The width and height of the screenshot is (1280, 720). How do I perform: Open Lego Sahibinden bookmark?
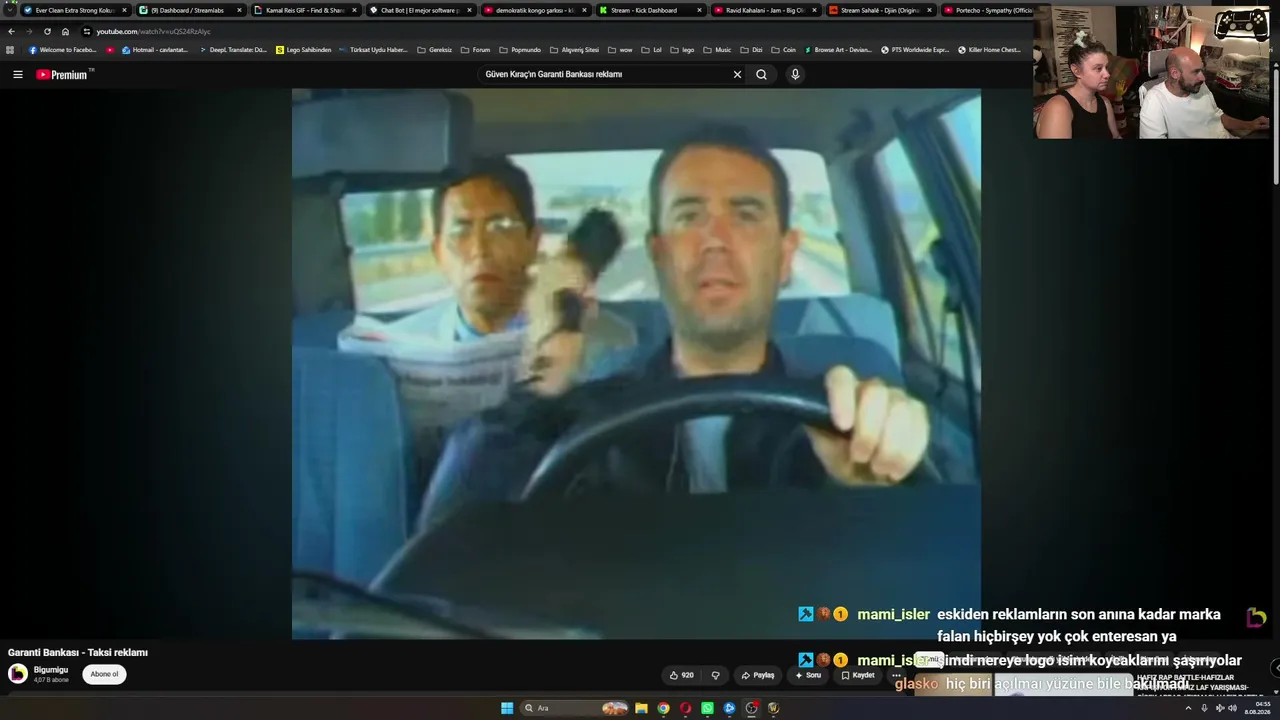(303, 49)
